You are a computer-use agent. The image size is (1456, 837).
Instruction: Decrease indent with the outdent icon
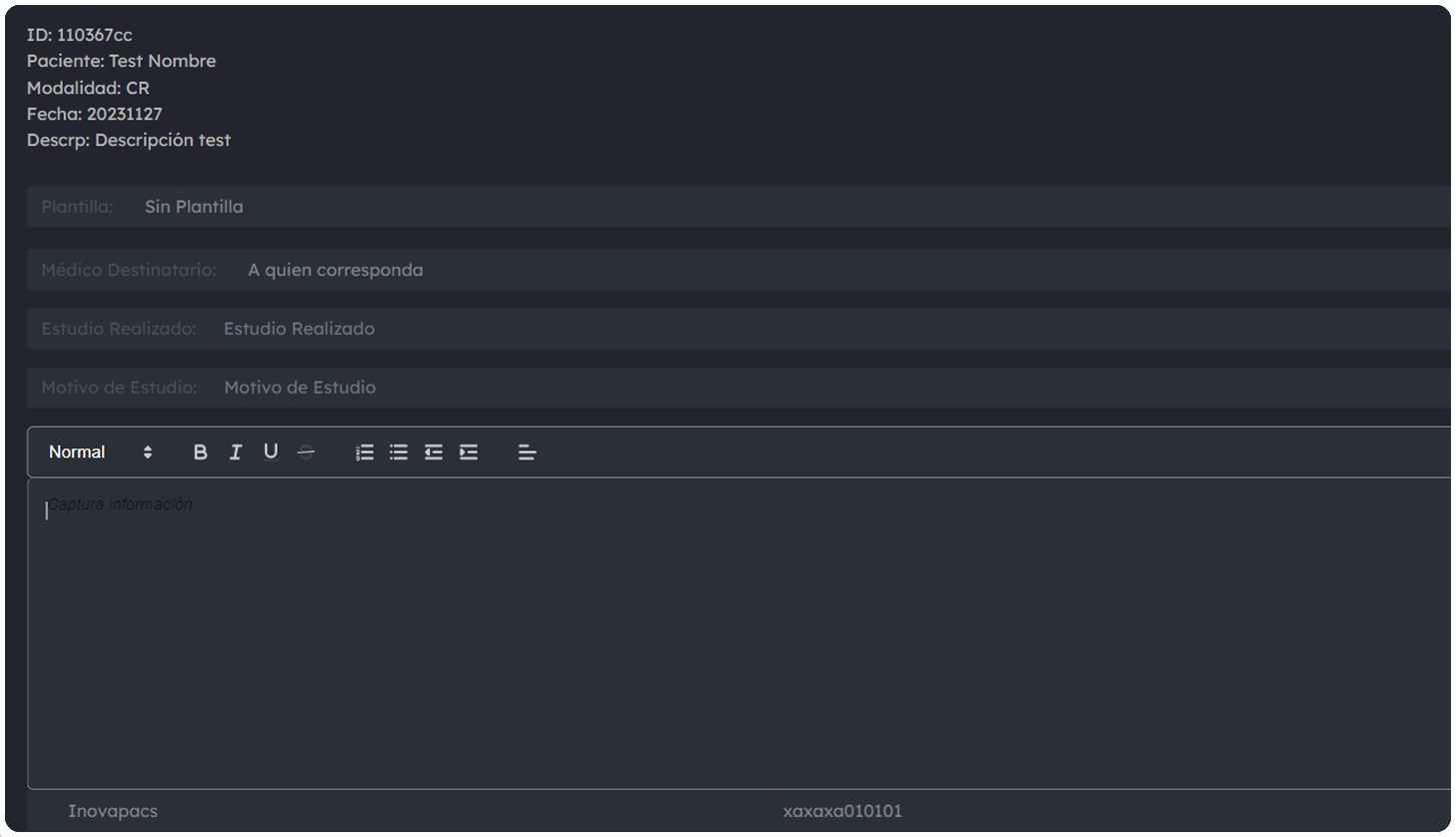coord(434,452)
